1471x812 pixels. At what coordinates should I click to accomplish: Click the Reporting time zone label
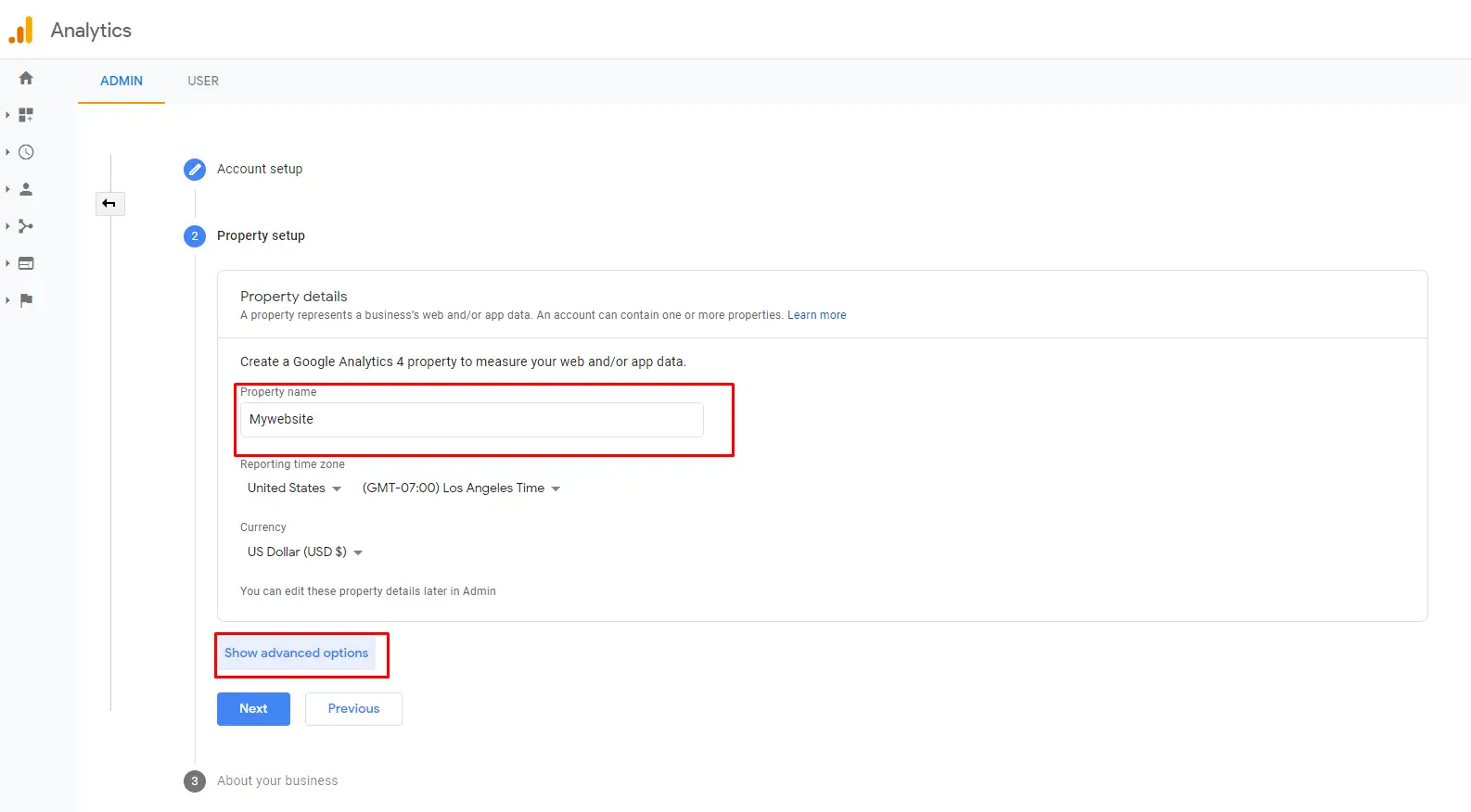point(292,464)
